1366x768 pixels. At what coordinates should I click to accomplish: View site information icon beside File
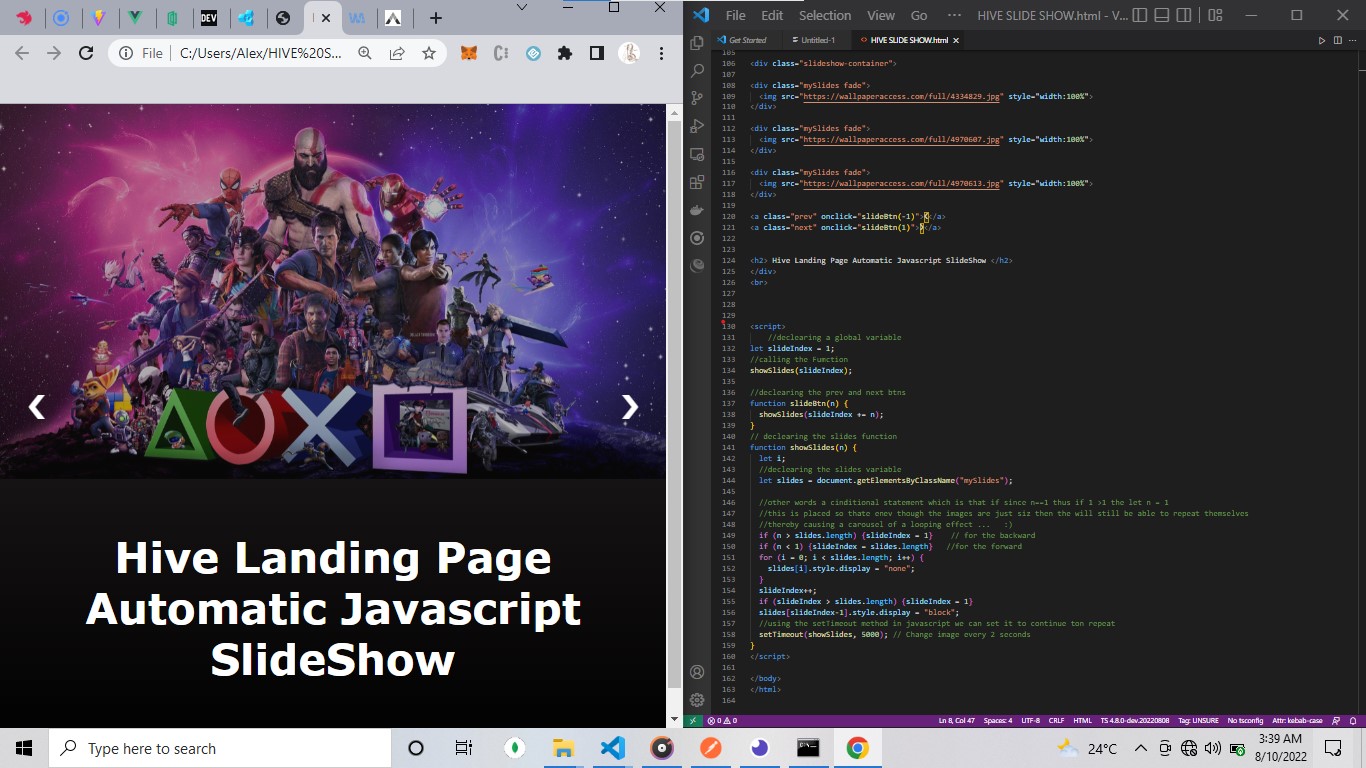[126, 53]
